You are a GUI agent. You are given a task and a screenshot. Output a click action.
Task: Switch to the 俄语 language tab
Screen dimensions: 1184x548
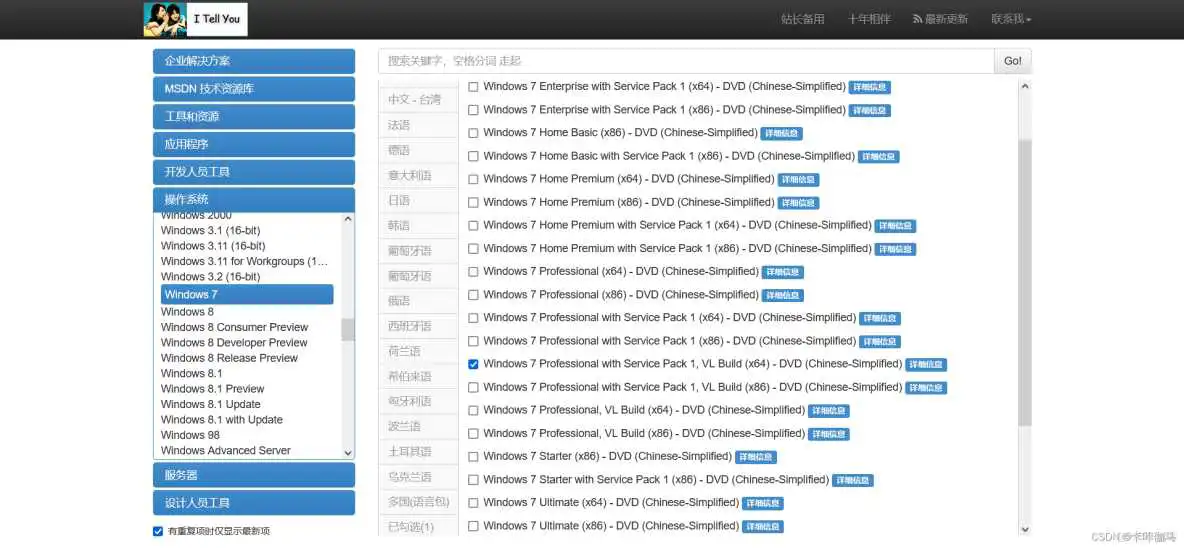coord(418,300)
